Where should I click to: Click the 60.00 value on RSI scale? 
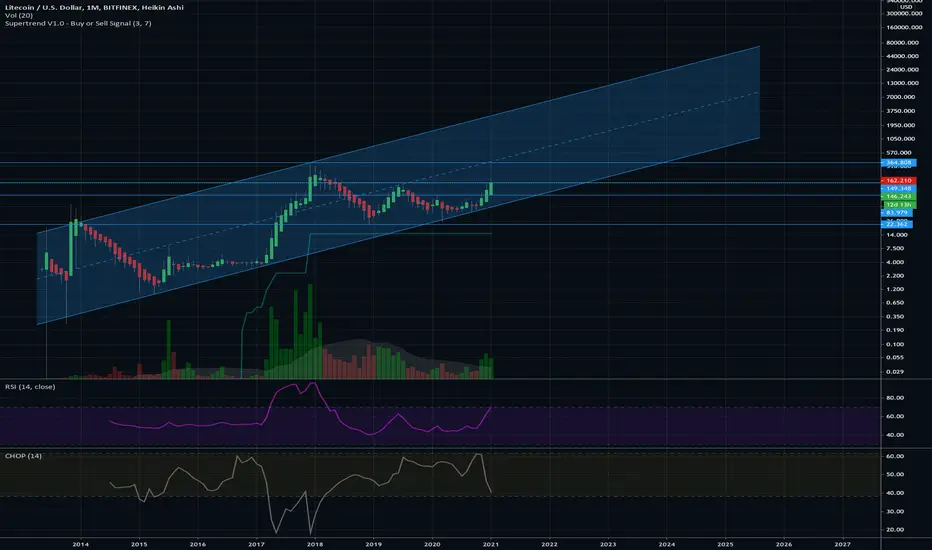tap(895, 416)
